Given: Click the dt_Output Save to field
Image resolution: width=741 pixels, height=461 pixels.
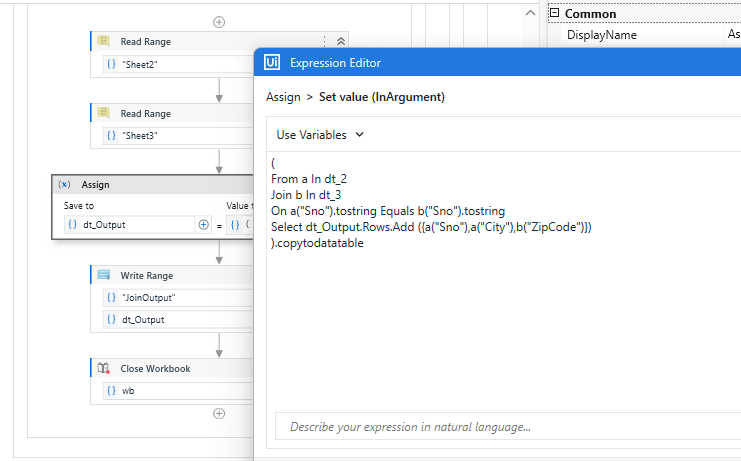Looking at the screenshot, I should pyautogui.click(x=135, y=225).
